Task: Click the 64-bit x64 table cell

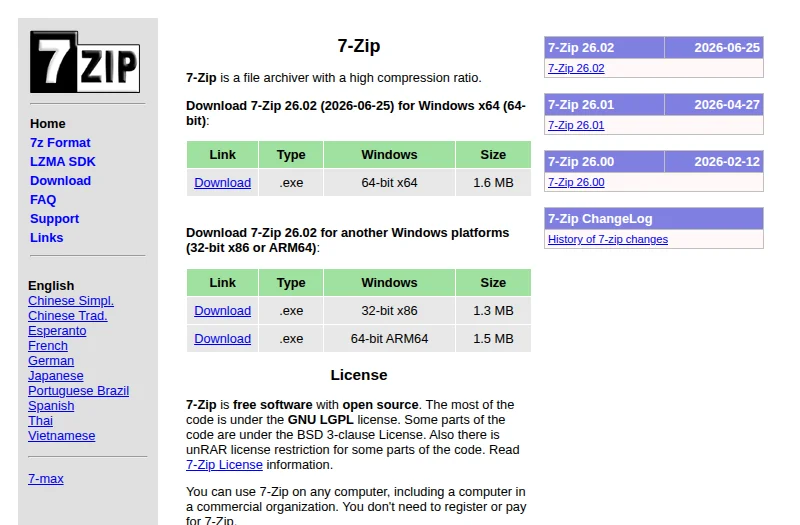Action: click(389, 183)
